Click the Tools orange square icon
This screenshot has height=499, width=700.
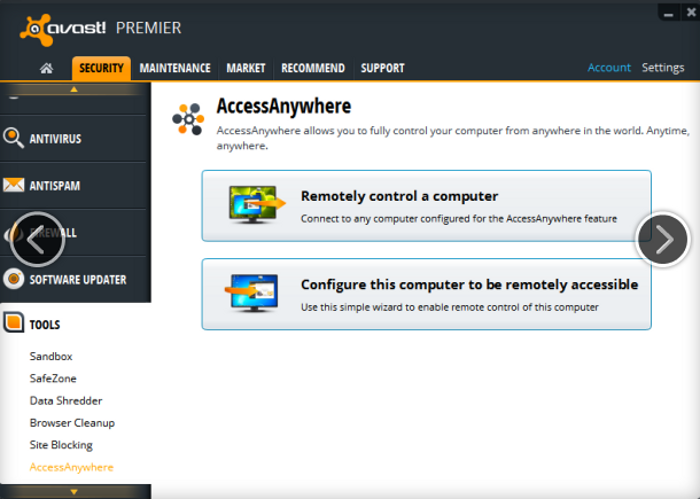(13, 323)
